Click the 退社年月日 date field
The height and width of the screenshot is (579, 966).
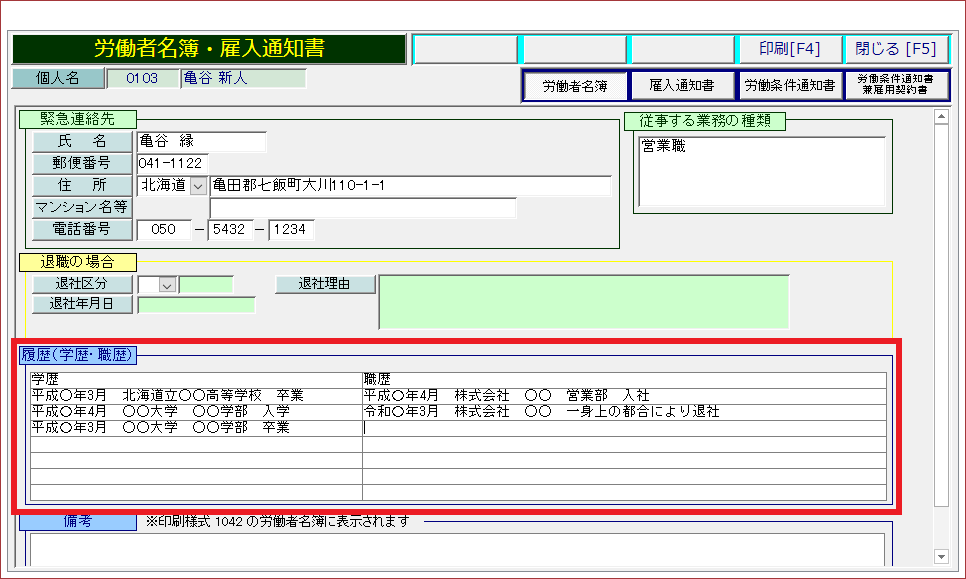pos(196,305)
